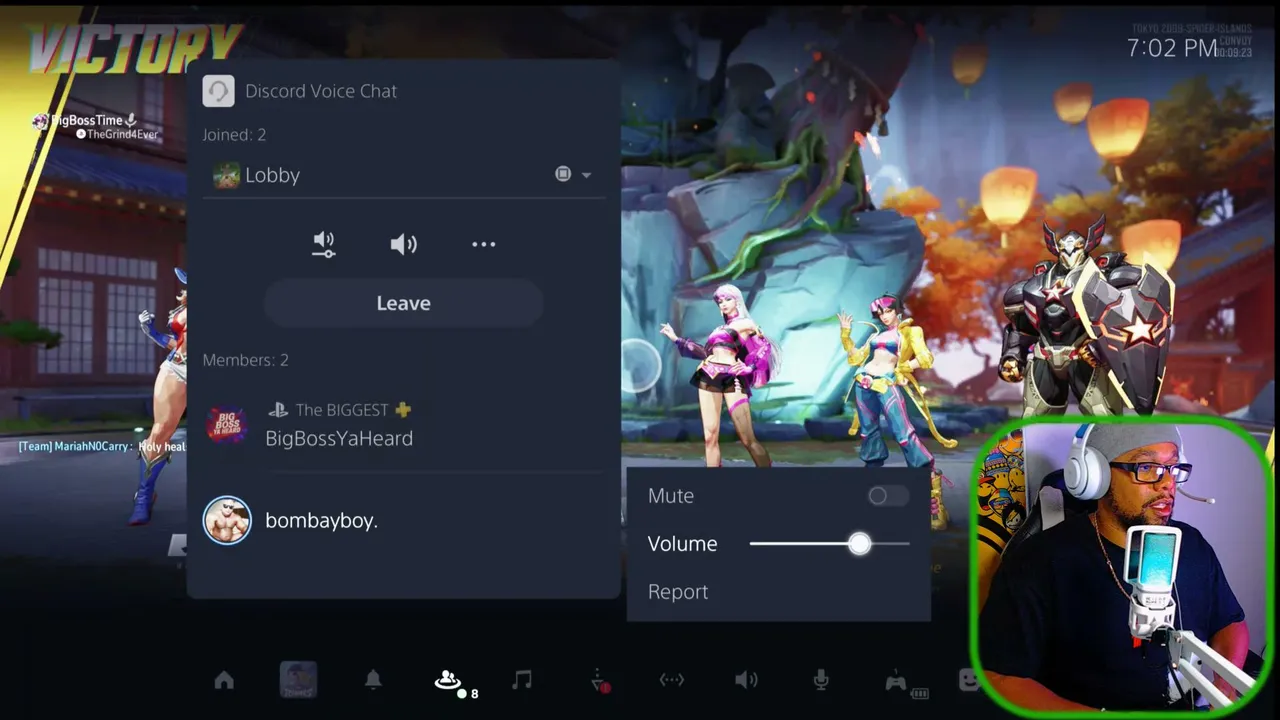Select the BigBossYaHeard member avatar

click(x=227, y=424)
